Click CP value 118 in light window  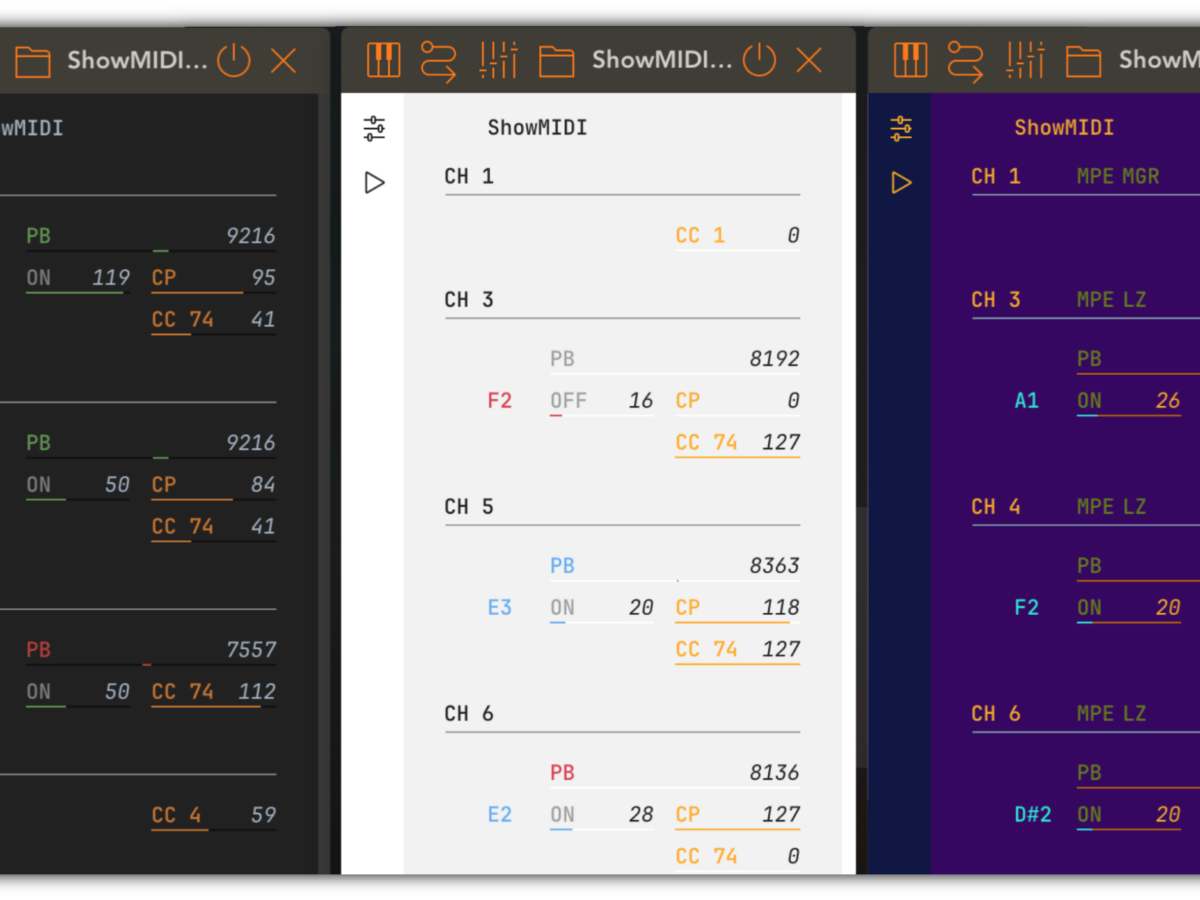[x=781, y=608]
